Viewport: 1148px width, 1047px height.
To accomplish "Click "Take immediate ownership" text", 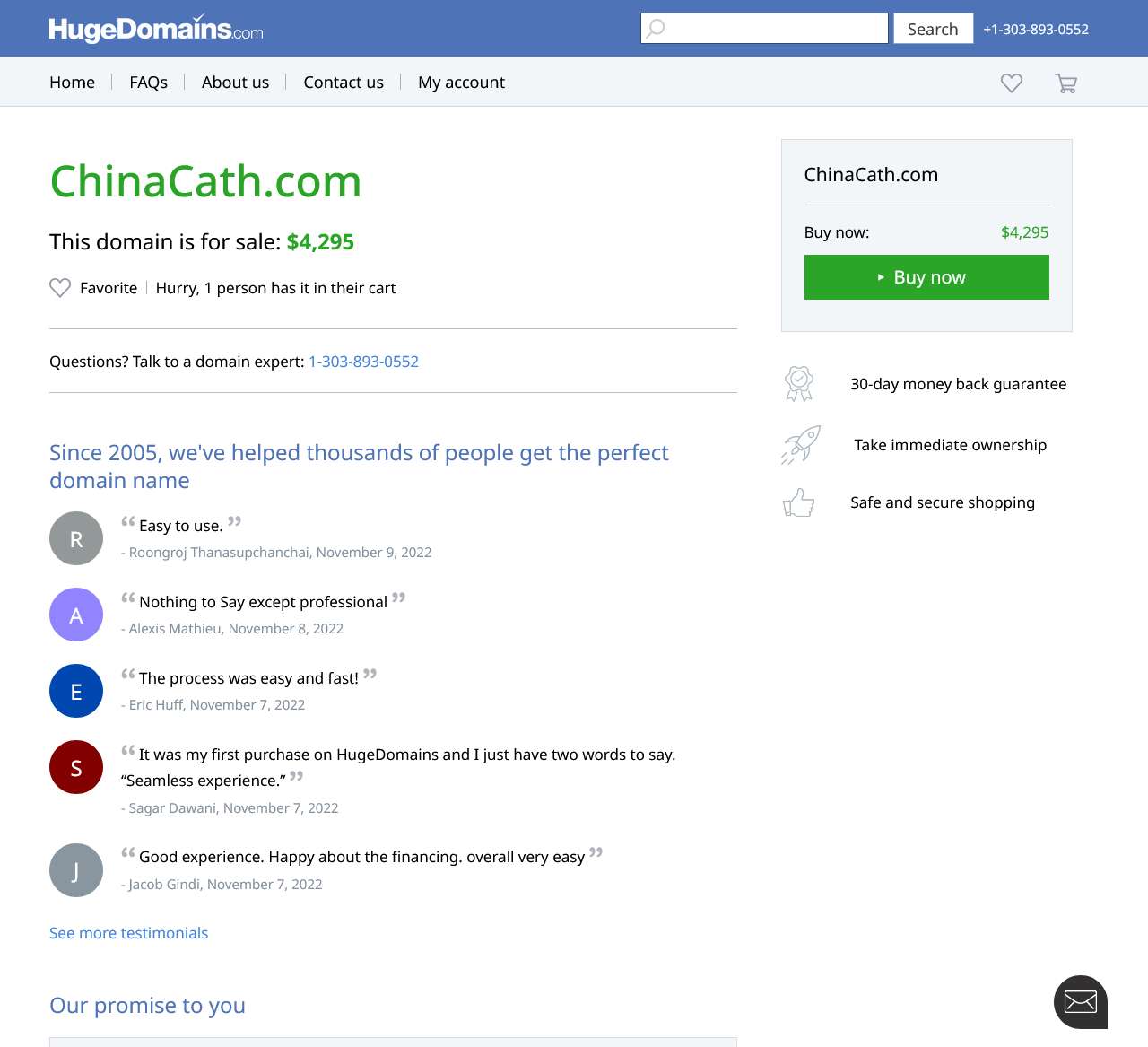I will pyautogui.click(x=950, y=445).
